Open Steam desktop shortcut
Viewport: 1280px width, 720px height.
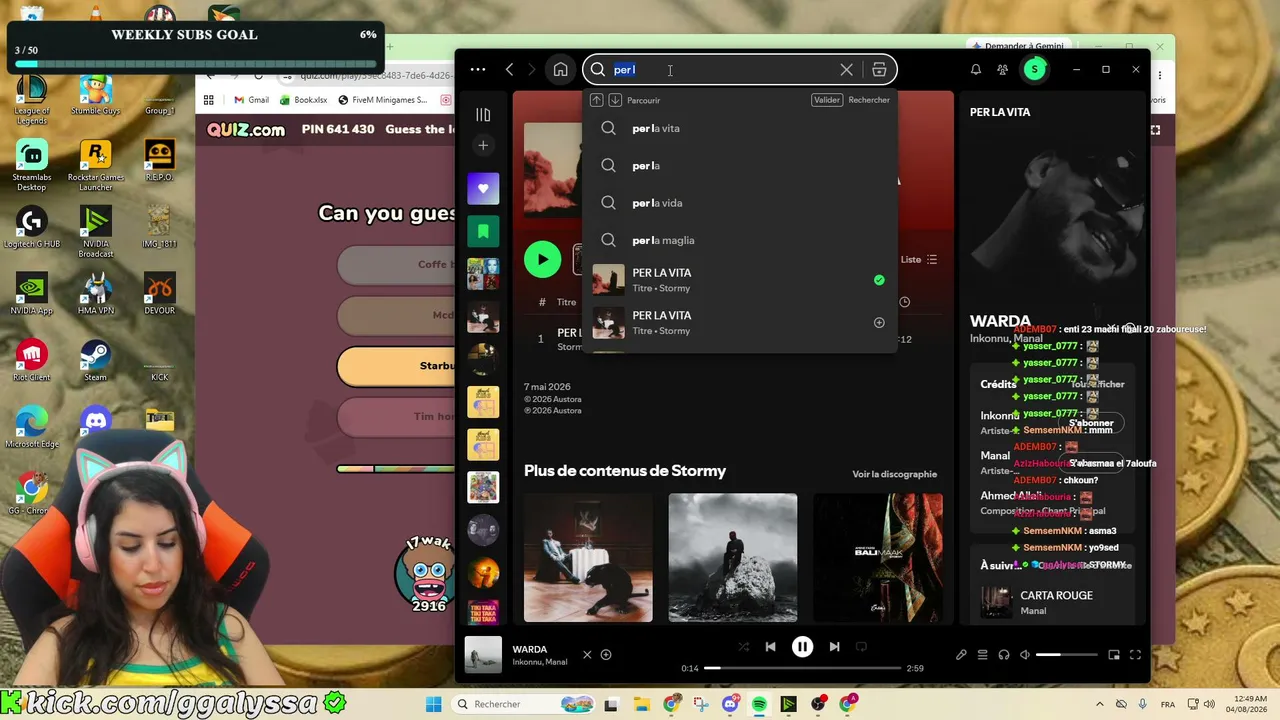tap(96, 360)
